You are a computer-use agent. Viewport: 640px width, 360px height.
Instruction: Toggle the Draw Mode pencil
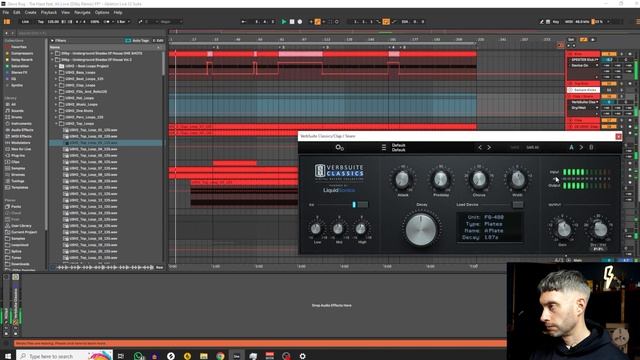(542, 22)
